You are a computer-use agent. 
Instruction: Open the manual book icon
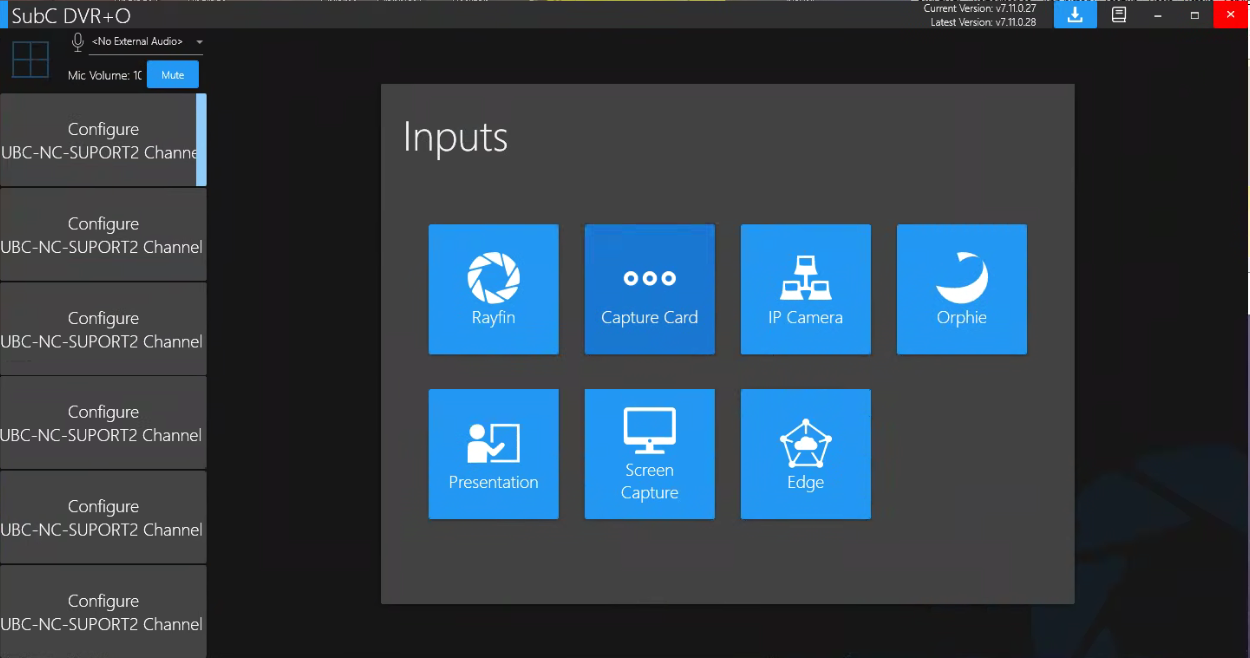click(1119, 15)
